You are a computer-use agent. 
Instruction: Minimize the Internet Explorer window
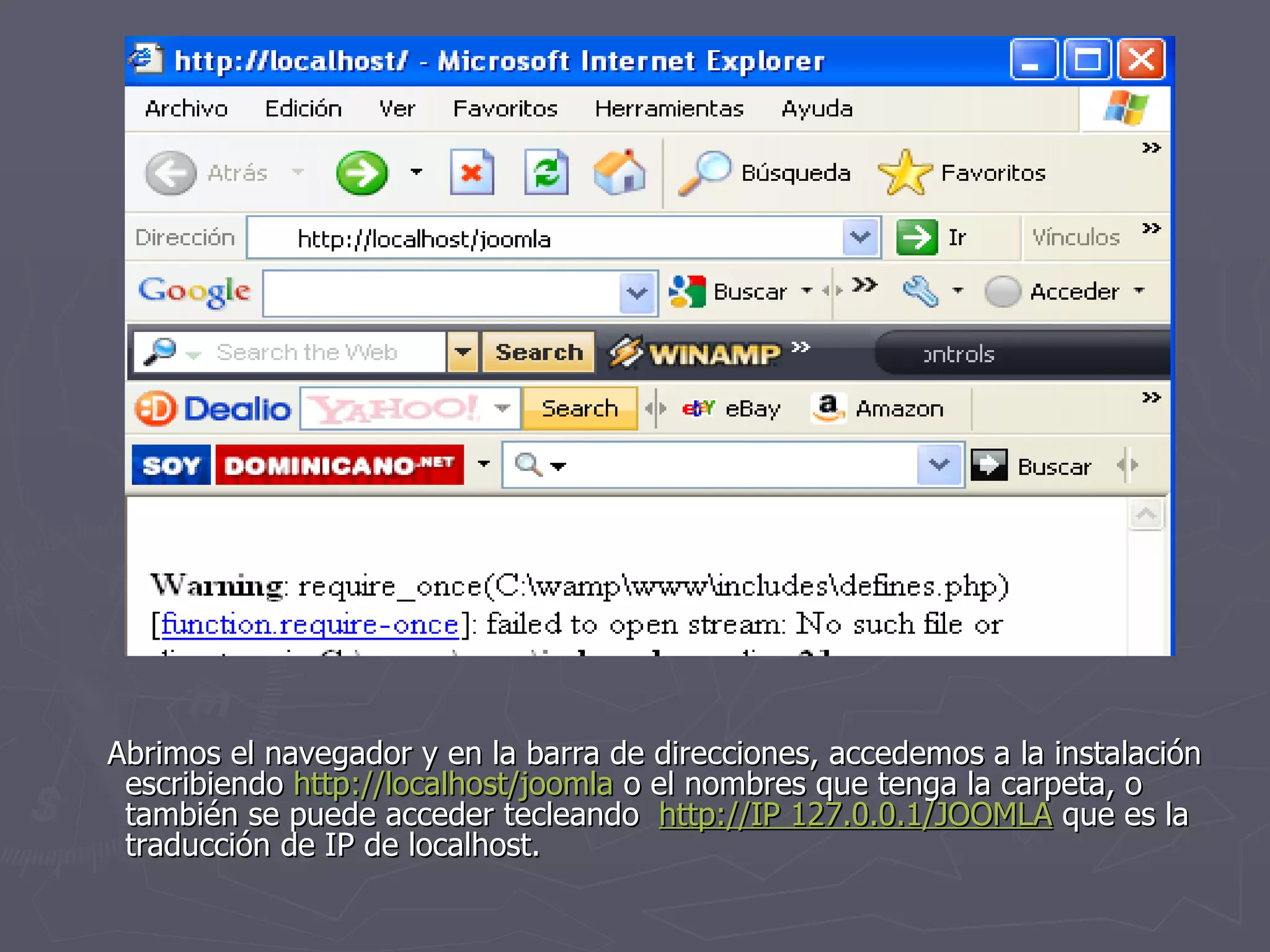coord(1034,59)
